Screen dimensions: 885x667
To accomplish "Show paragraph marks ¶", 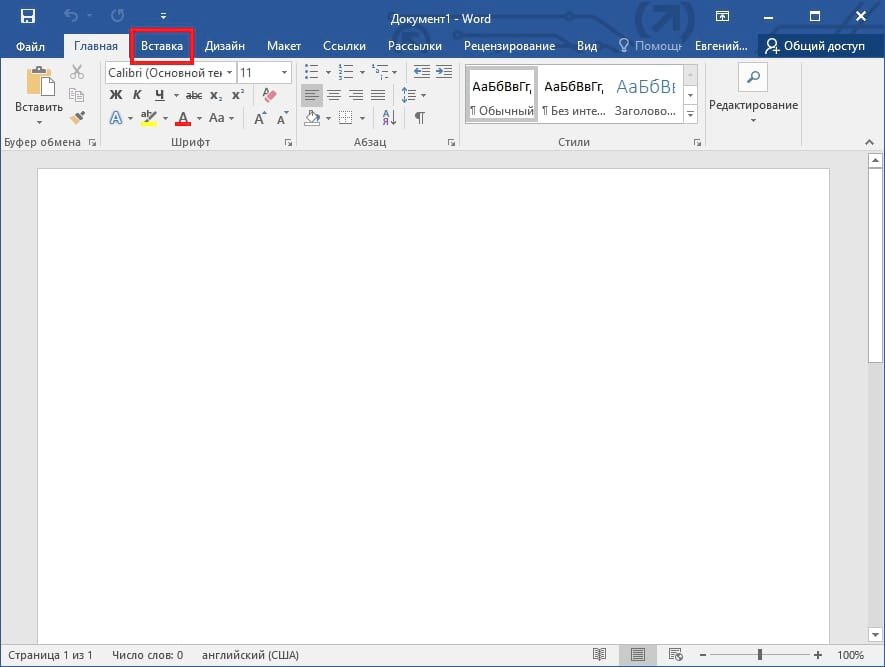I will [x=419, y=118].
